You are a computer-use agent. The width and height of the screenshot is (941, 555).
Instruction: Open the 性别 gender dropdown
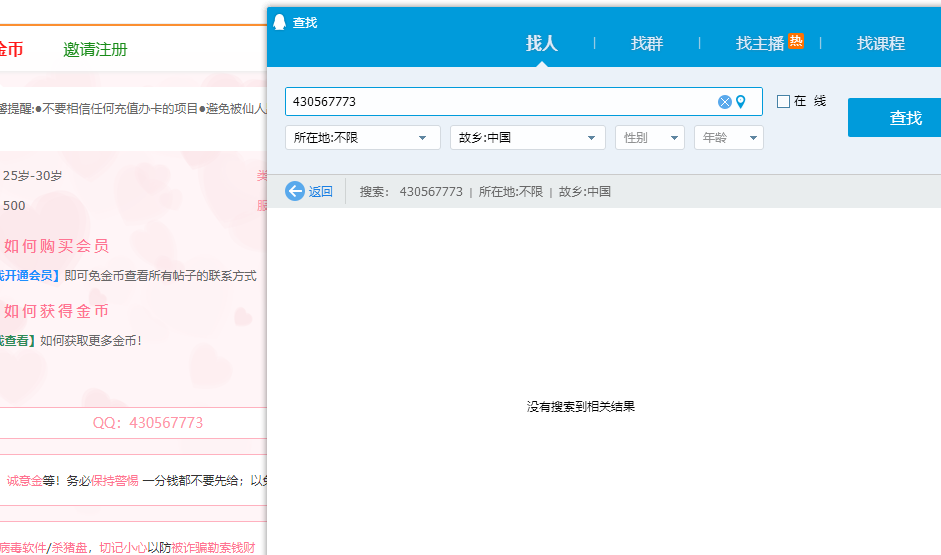click(649, 138)
